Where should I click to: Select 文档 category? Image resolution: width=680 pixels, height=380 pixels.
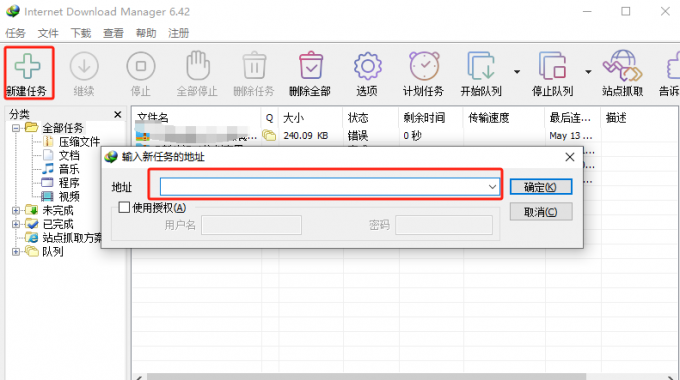click(69, 155)
